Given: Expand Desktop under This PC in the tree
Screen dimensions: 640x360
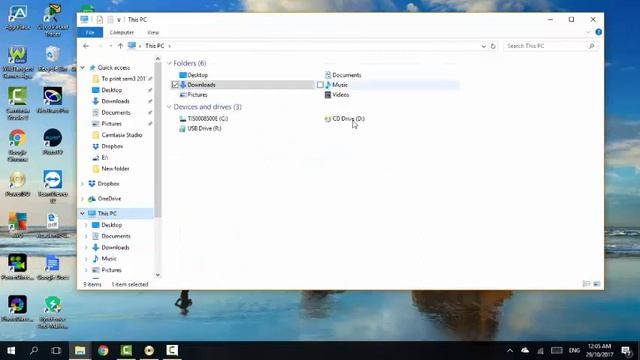Looking at the screenshot, I should 86,225.
